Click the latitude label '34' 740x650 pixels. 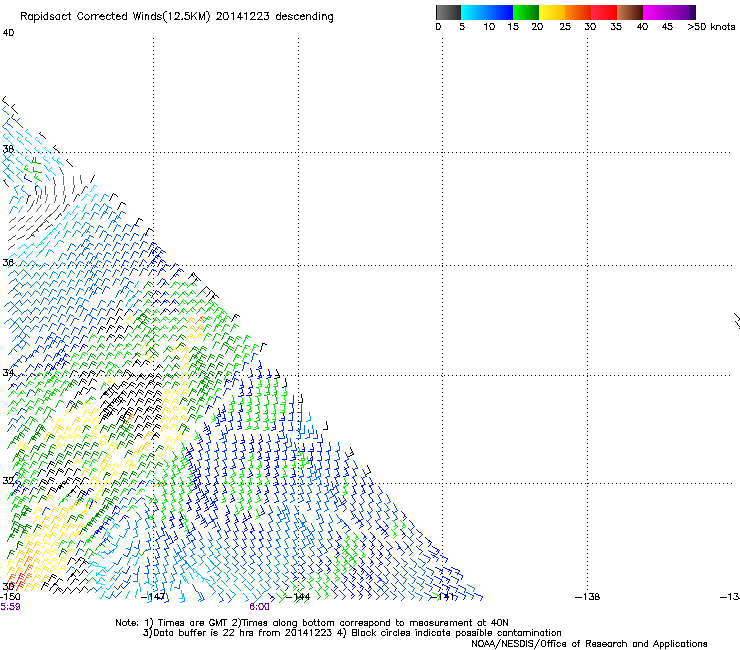click(8, 372)
